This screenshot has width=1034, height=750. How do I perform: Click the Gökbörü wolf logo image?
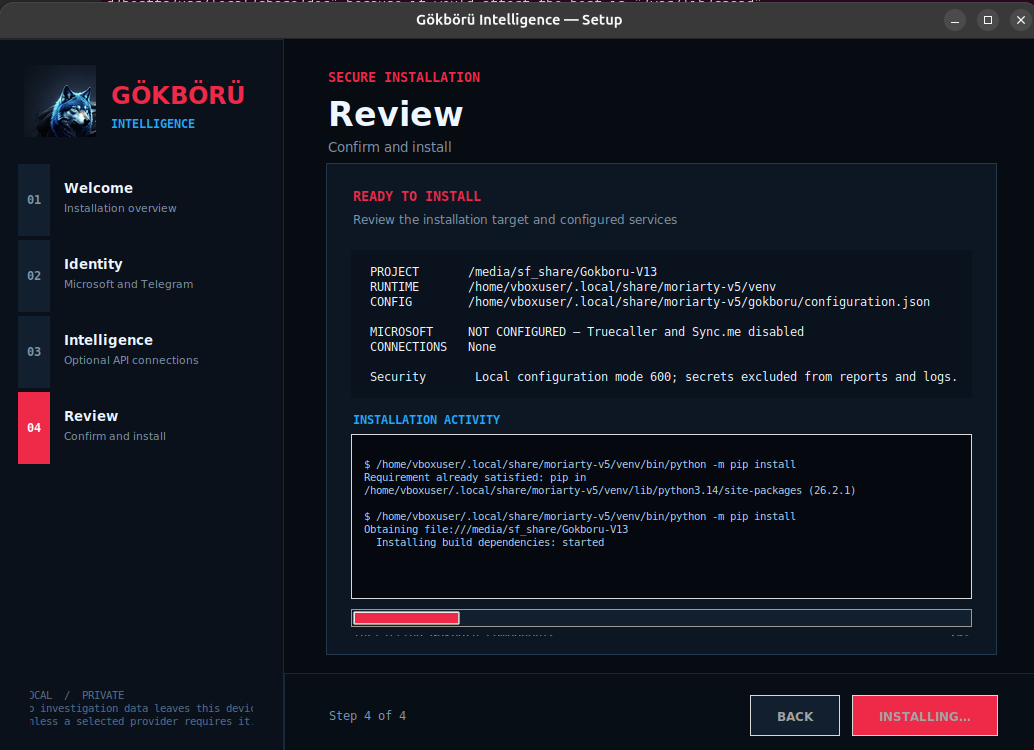coord(60,101)
